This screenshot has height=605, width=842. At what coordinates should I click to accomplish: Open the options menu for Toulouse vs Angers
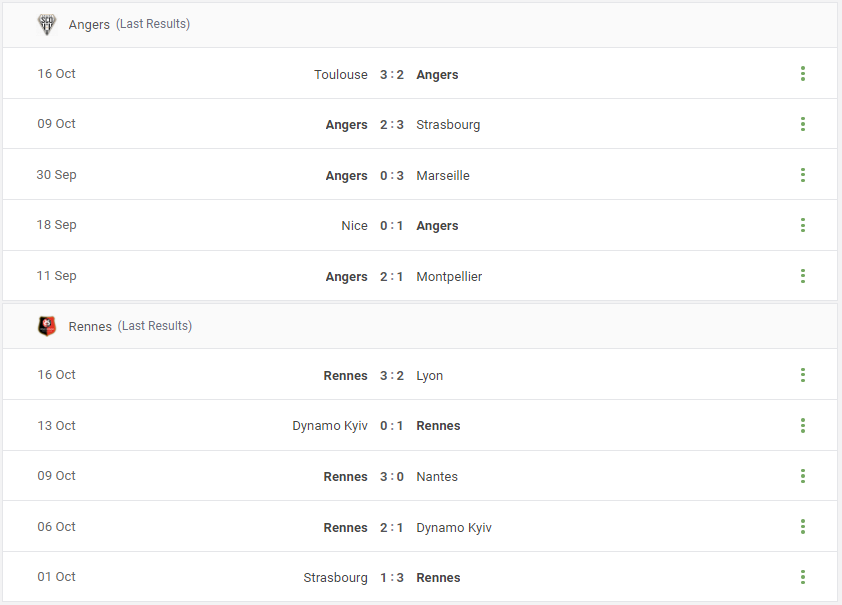[x=803, y=74]
